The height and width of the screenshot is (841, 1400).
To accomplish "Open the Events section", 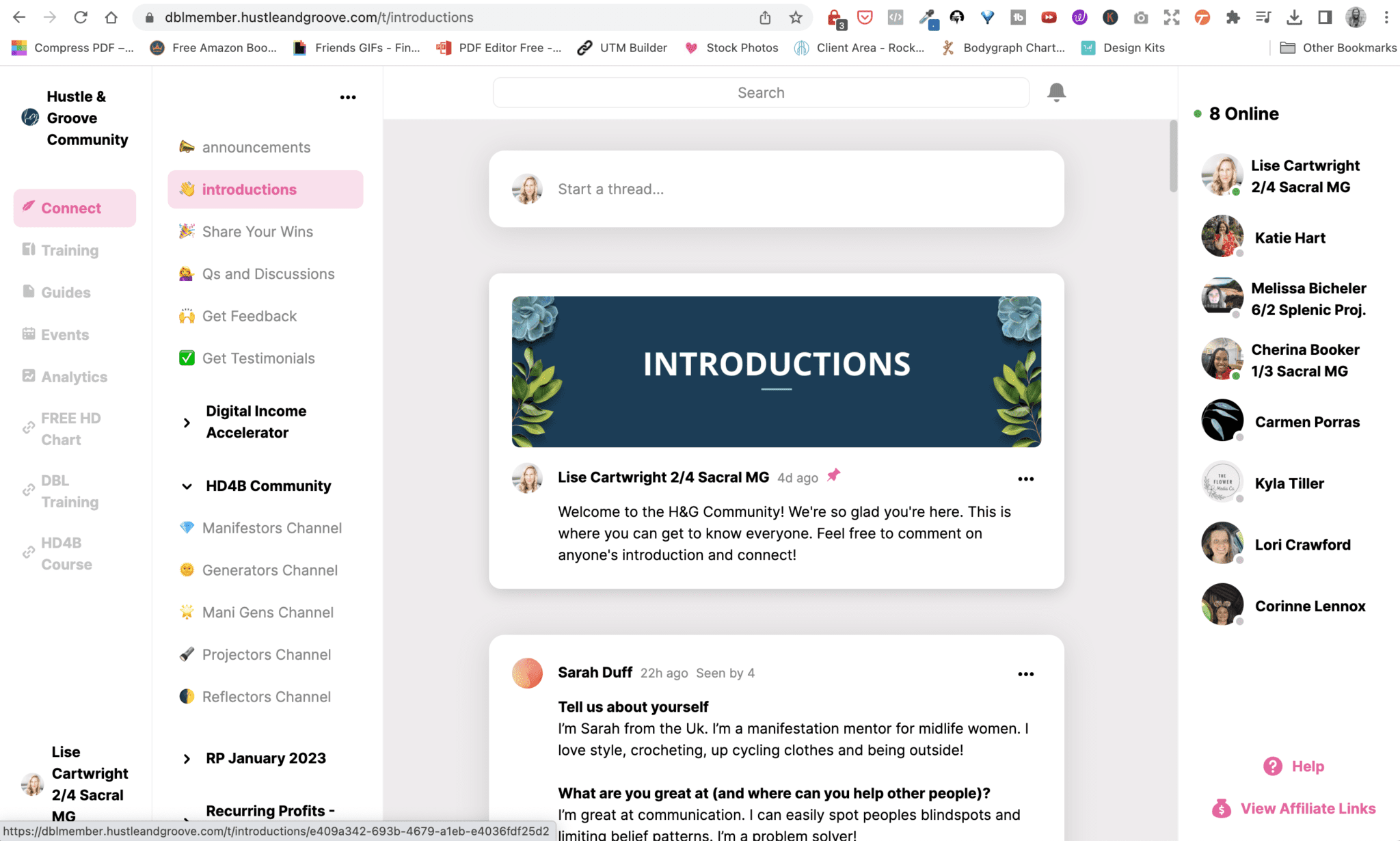I will pos(65,334).
